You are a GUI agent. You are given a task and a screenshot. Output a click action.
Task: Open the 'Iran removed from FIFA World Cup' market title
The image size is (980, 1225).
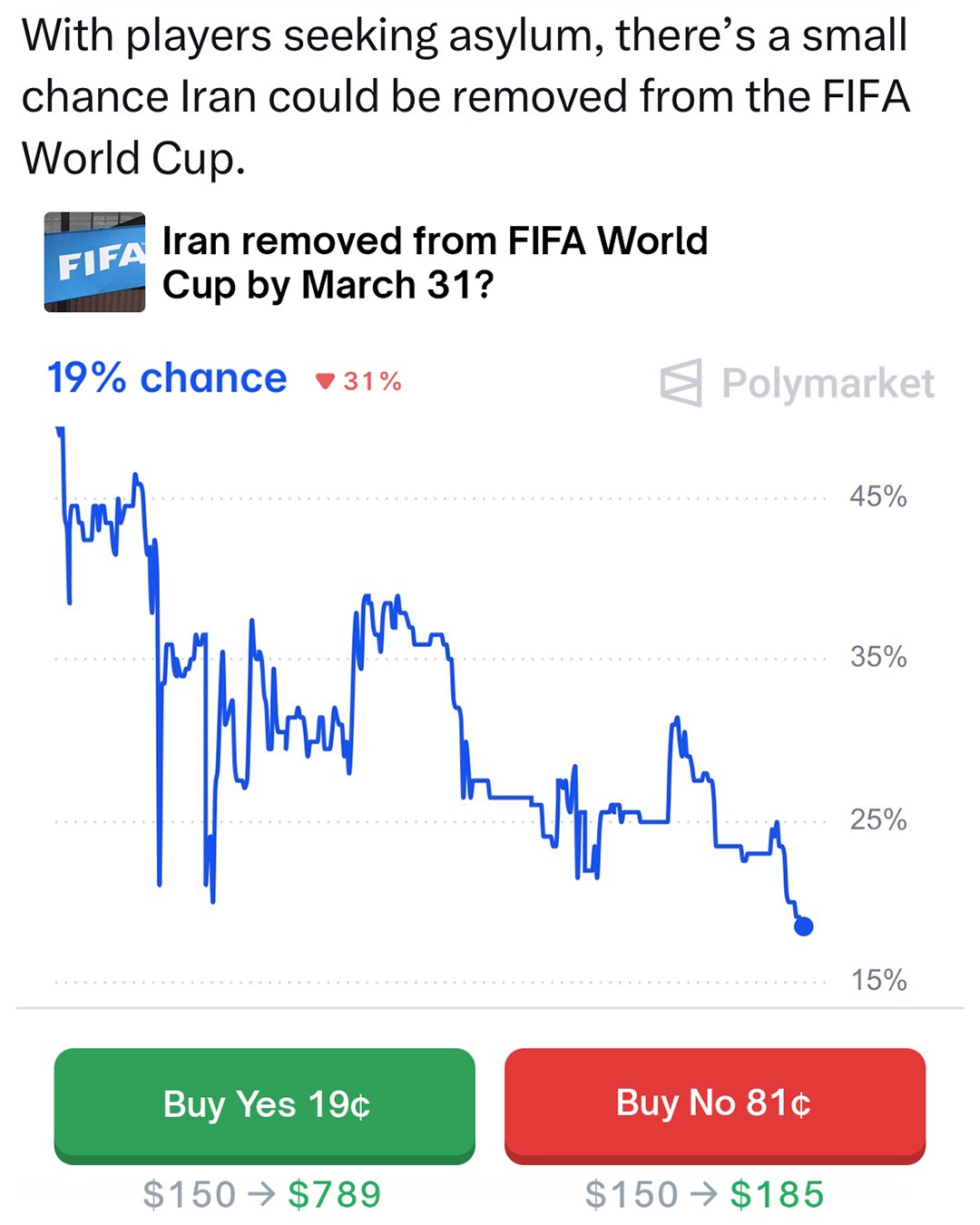[434, 262]
